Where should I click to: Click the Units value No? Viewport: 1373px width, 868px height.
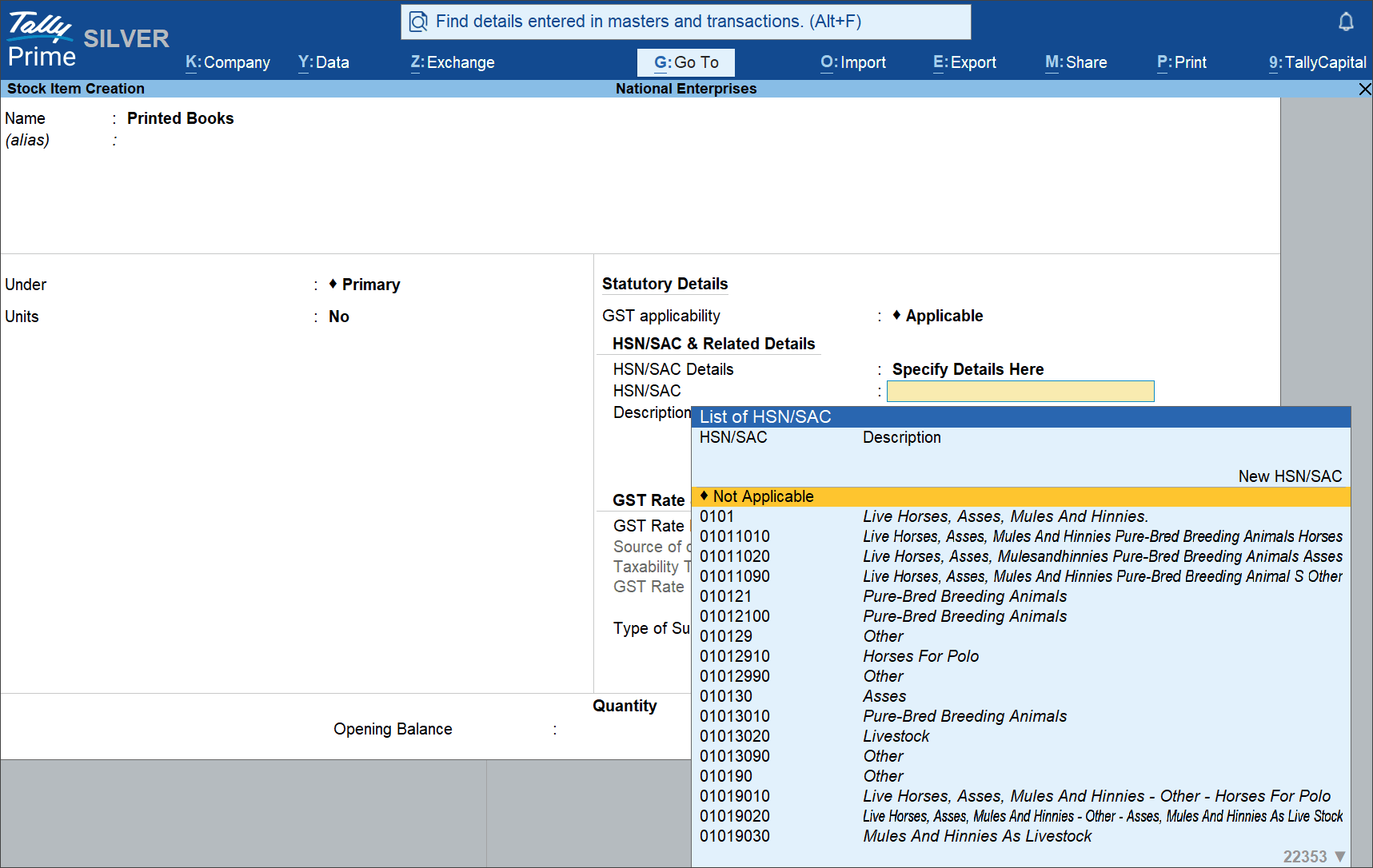(x=339, y=317)
